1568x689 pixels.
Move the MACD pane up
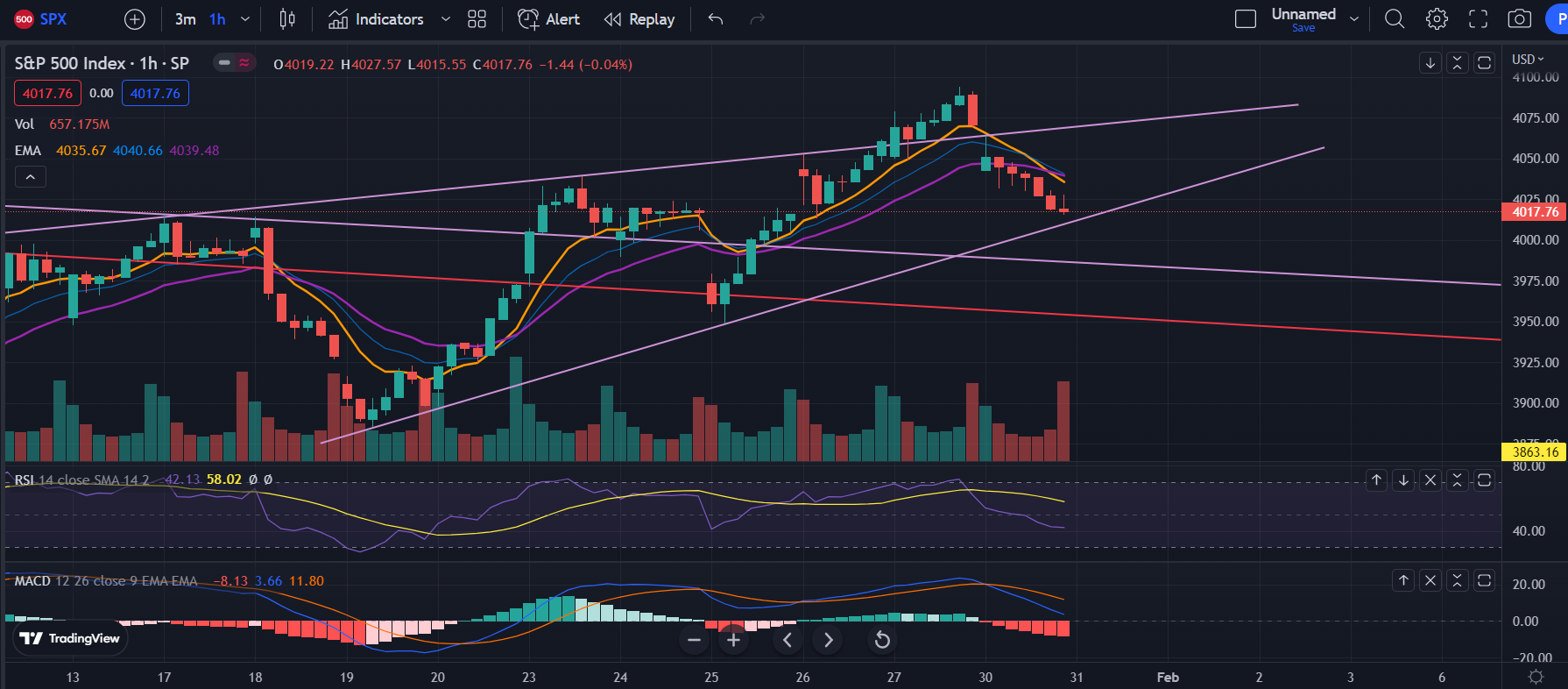point(1404,580)
